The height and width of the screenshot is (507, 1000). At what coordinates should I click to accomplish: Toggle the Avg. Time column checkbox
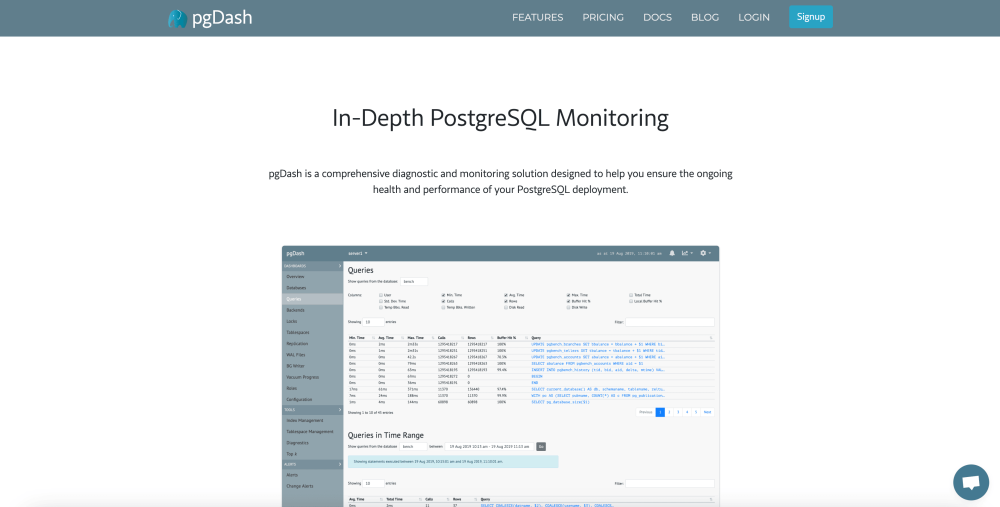506,295
